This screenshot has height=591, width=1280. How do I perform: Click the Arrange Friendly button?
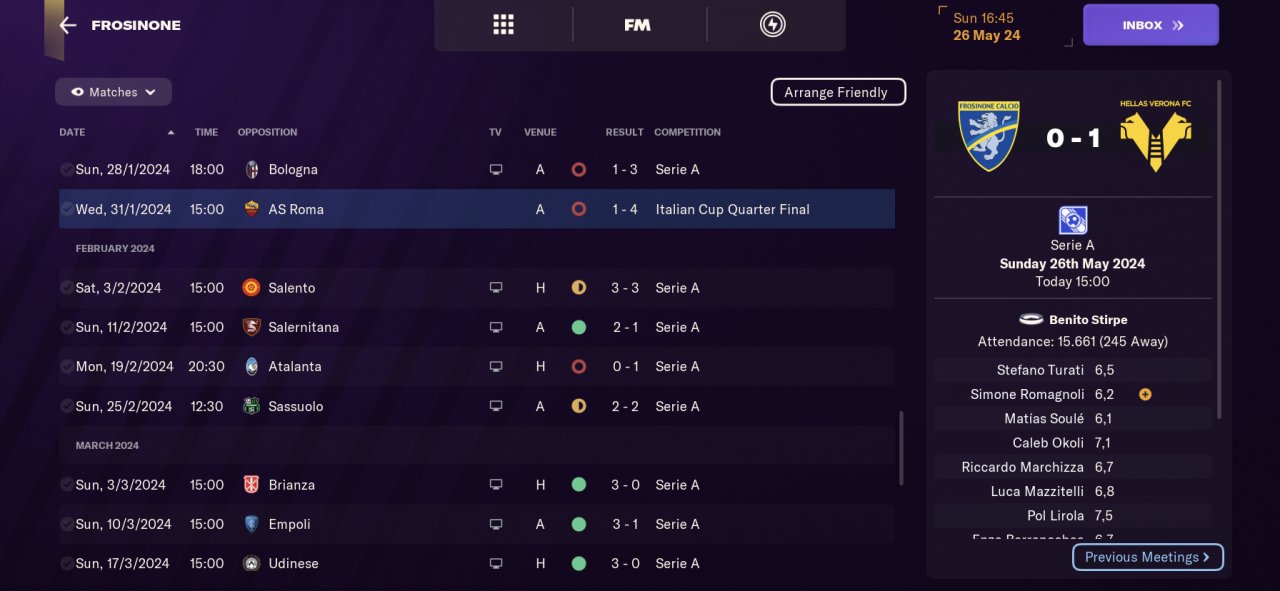[x=837, y=92]
